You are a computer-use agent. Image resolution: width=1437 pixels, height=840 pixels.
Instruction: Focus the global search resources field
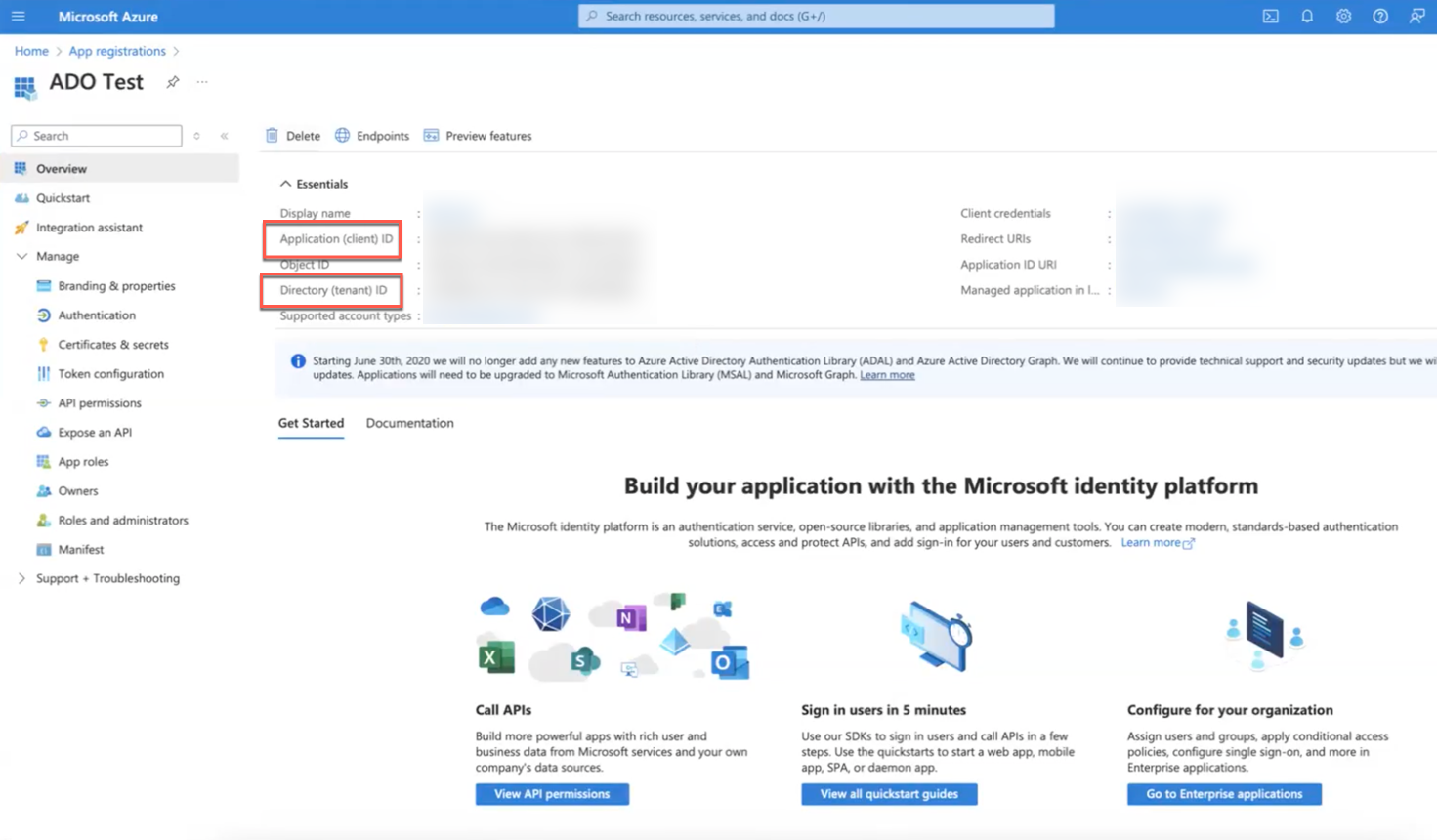(x=817, y=16)
